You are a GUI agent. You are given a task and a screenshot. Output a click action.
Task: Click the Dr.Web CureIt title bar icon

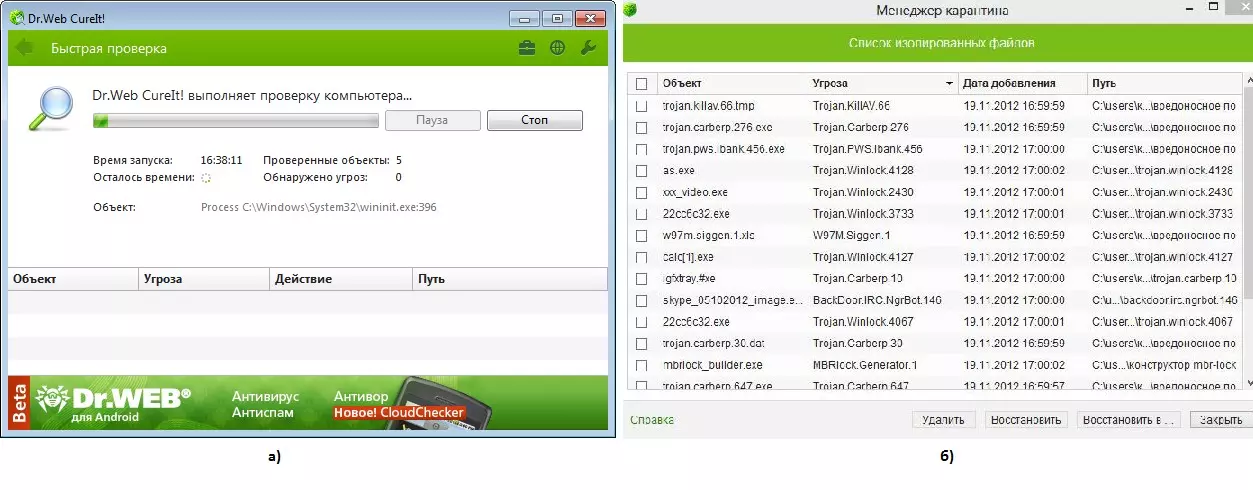coord(17,17)
